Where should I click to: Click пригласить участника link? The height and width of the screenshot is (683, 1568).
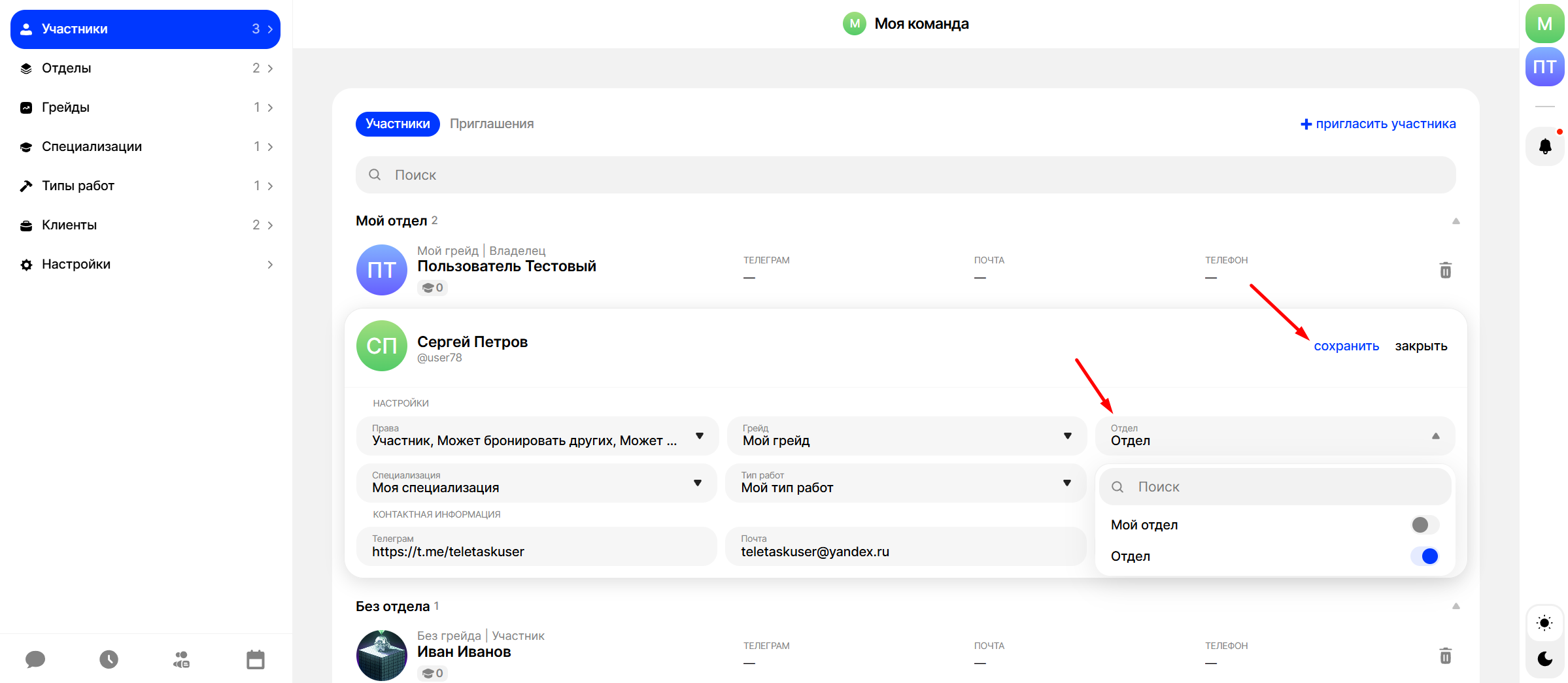1378,124
